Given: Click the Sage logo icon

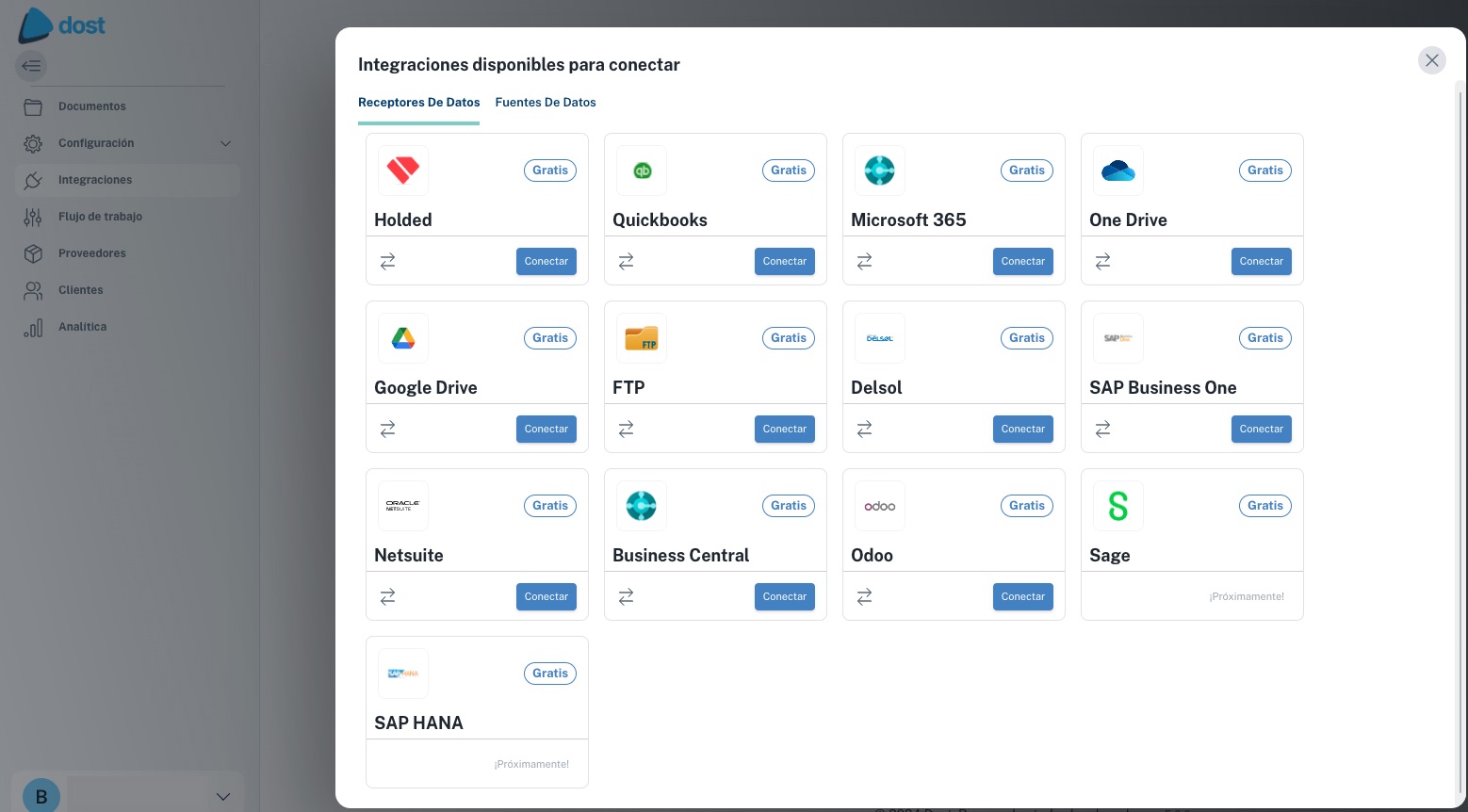Looking at the screenshot, I should point(1118,506).
